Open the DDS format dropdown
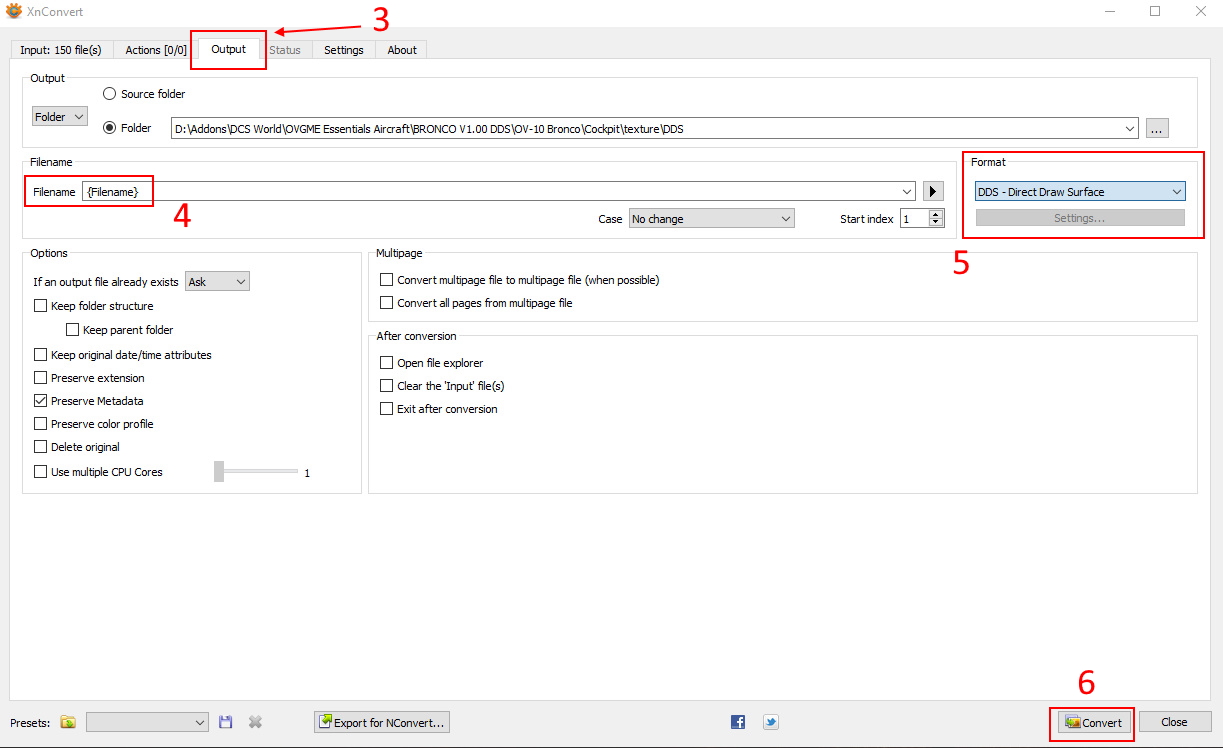The image size is (1223, 748). coord(1080,192)
